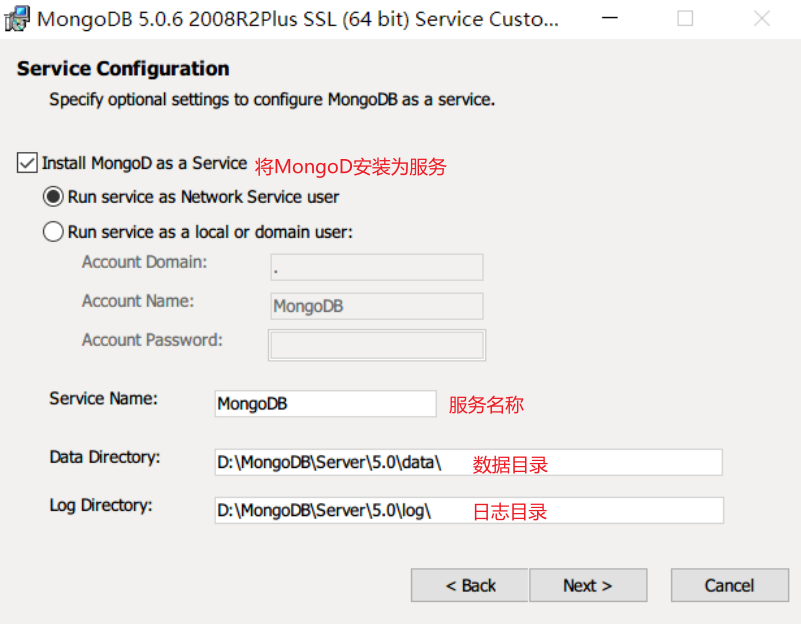Click the Account Name label

coord(138,301)
